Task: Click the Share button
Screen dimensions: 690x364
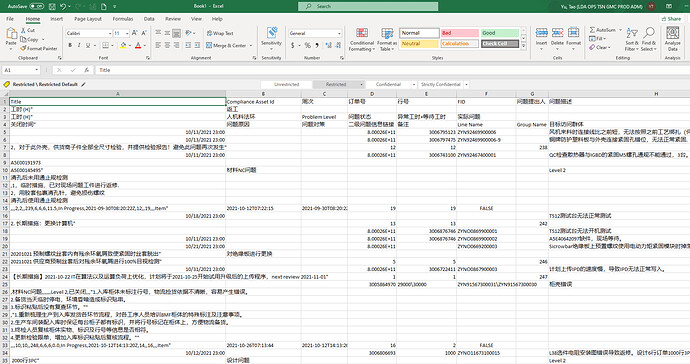Action: [671, 19]
